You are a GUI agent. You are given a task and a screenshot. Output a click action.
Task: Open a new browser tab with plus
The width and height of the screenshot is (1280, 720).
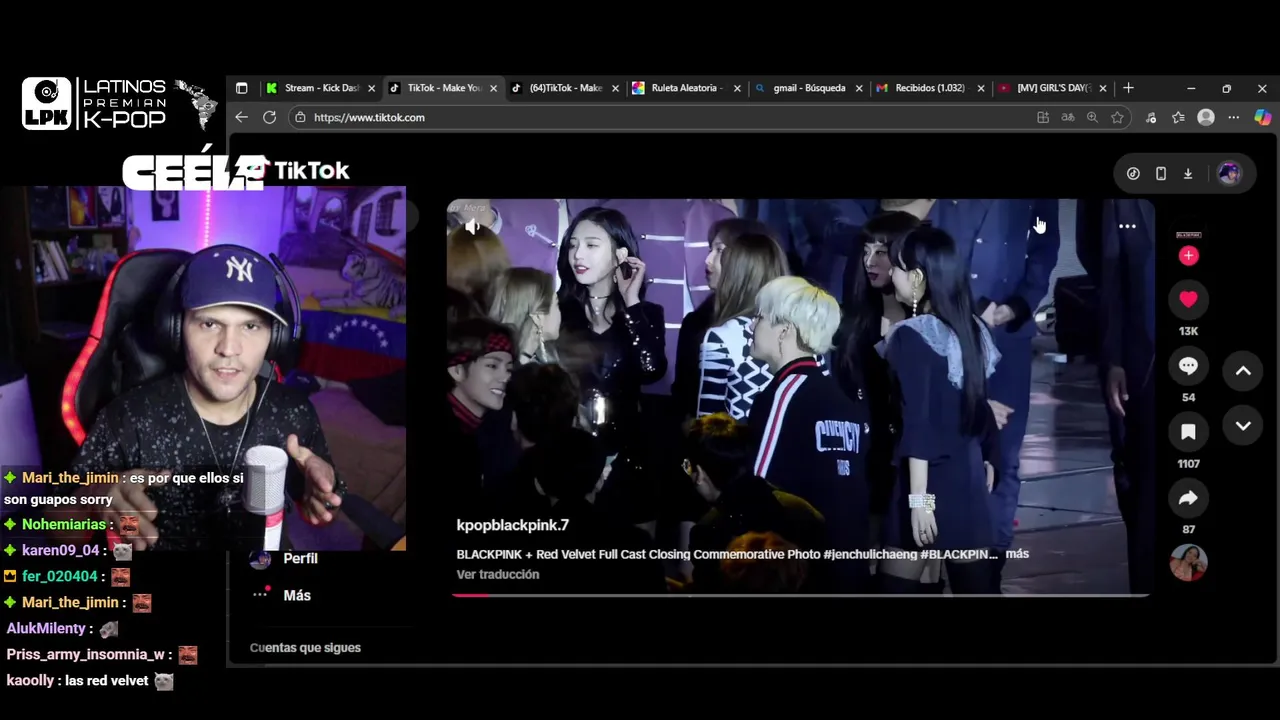1128,88
